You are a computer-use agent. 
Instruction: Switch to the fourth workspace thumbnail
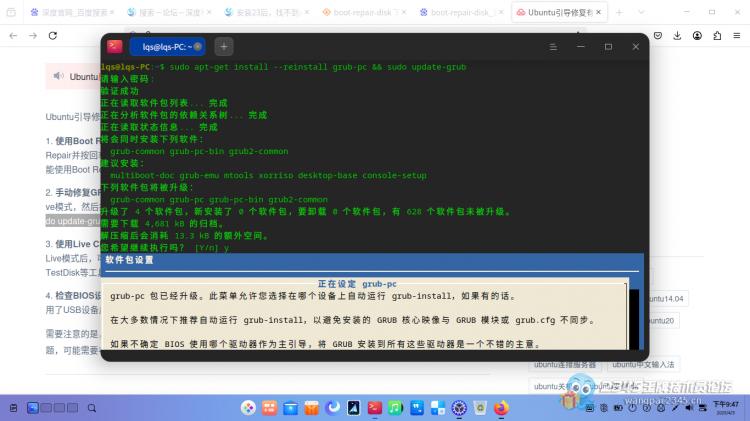click(x=73, y=408)
